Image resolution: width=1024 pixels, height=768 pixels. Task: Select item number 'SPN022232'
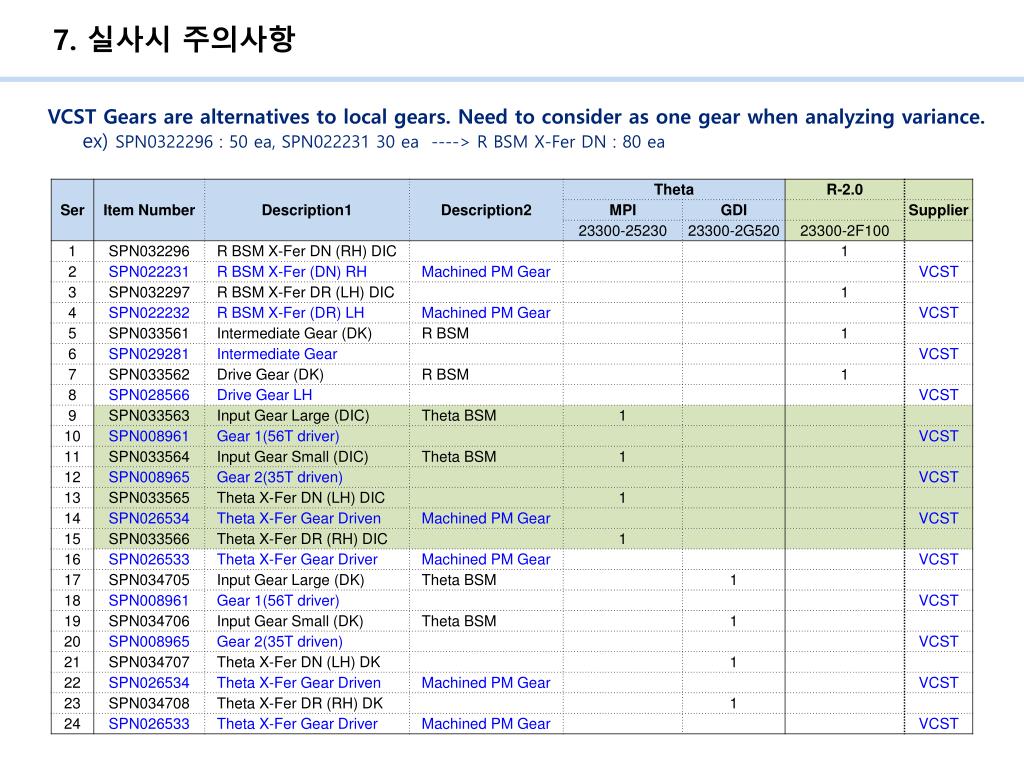click(149, 313)
